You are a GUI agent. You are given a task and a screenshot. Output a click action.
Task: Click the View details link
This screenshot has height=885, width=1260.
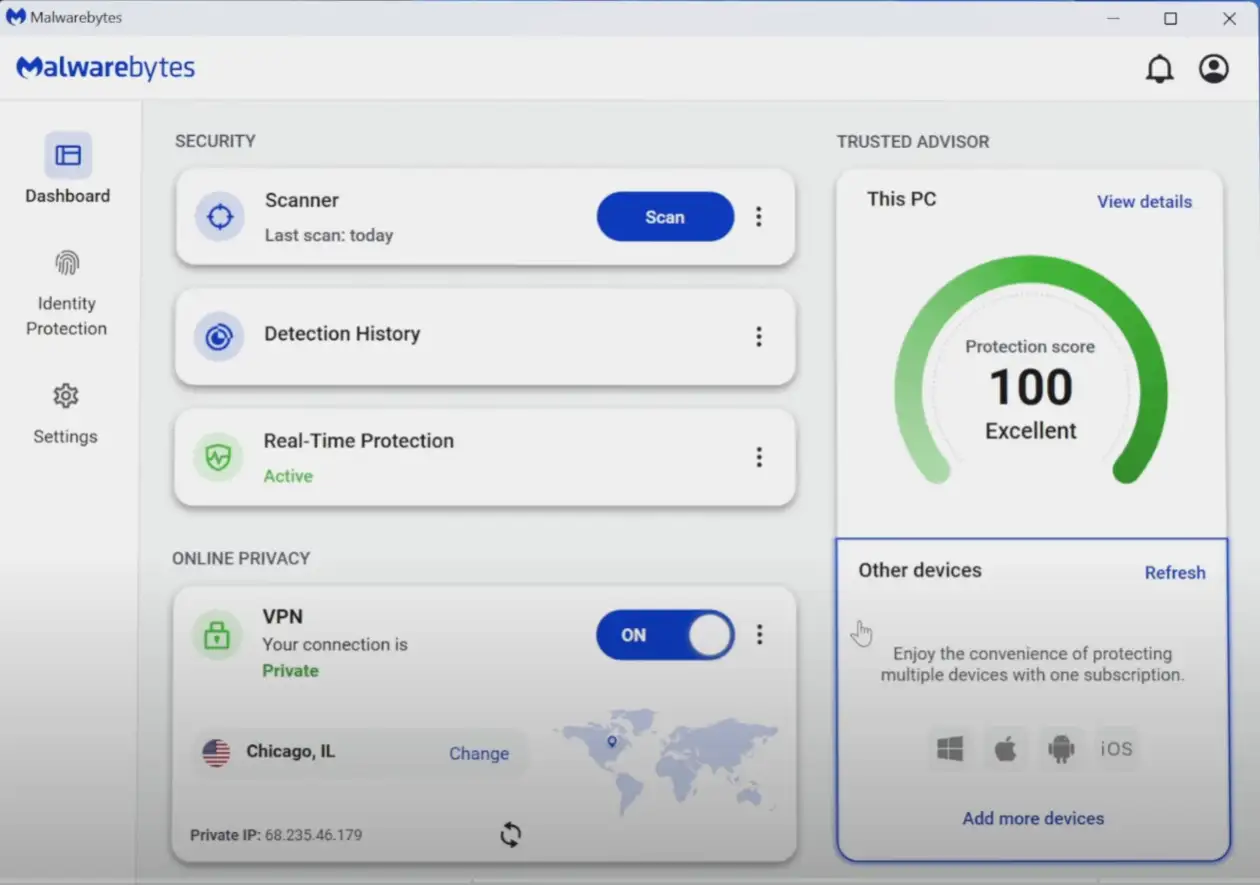[1144, 201]
